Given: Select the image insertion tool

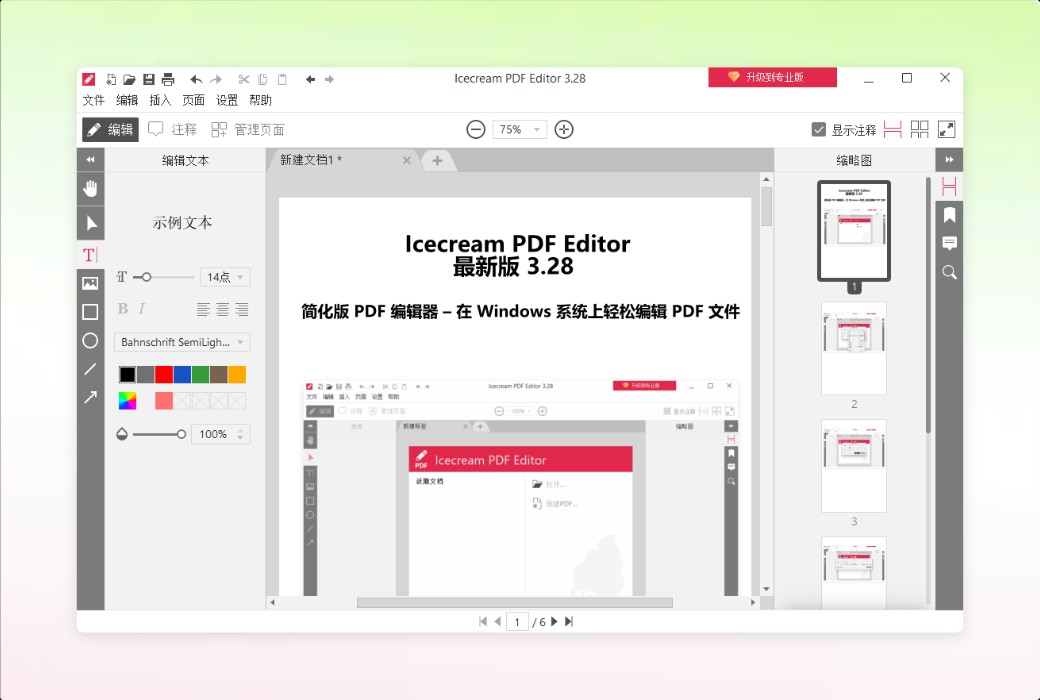Looking at the screenshot, I should click(90, 283).
